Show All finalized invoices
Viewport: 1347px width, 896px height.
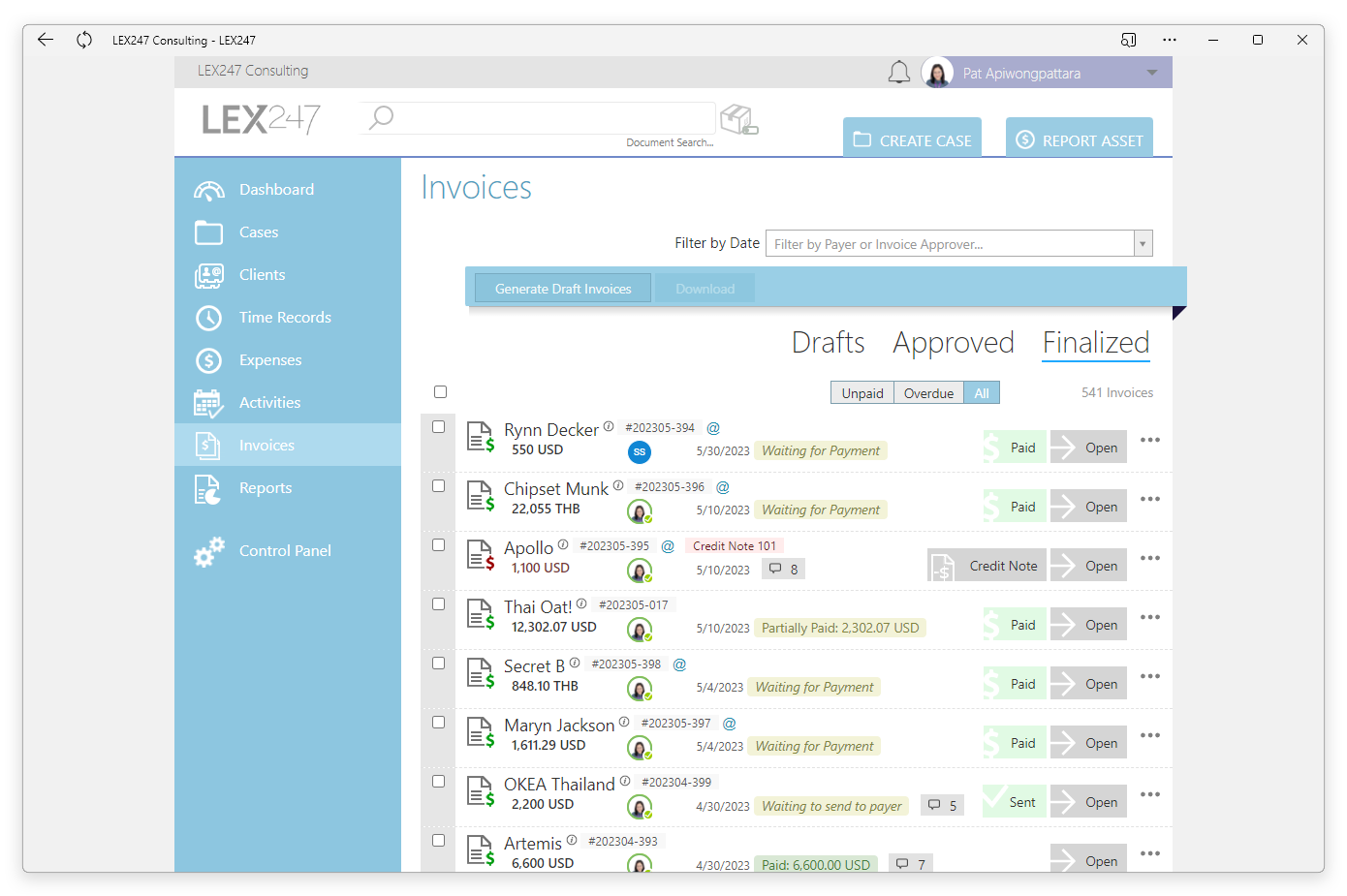(x=982, y=393)
